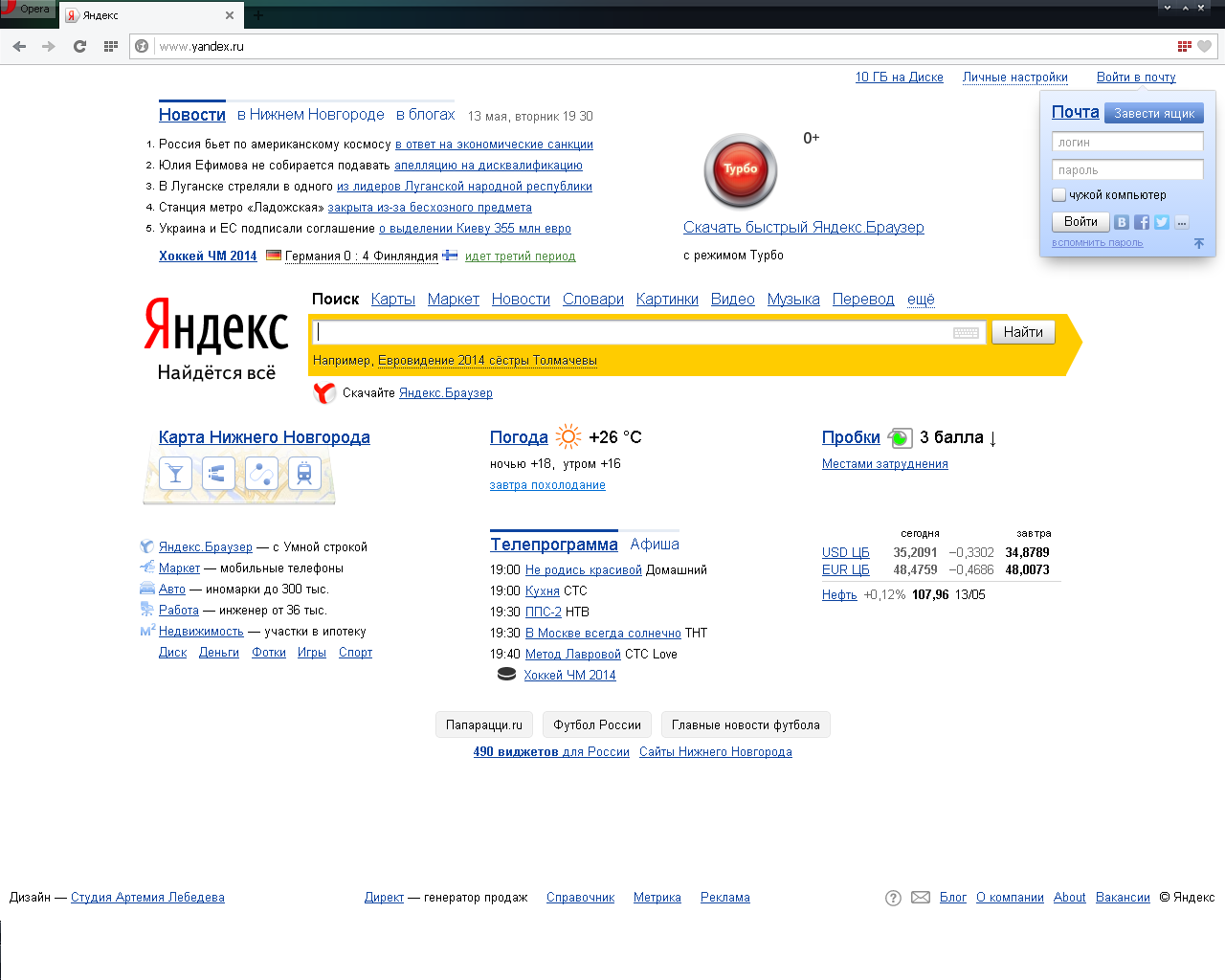Select the bar (cocktail) icon on the map
This screenshot has height=980, width=1225.
coord(175,473)
